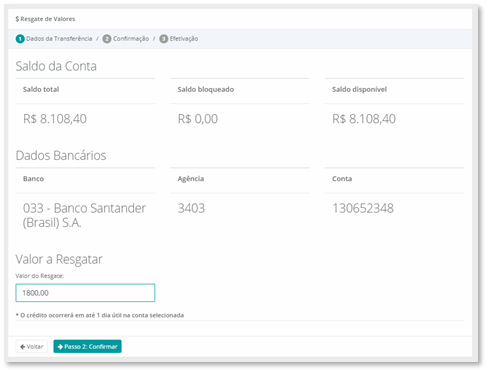Click the Saldo total amount R$ 8.108,40

click(55, 119)
